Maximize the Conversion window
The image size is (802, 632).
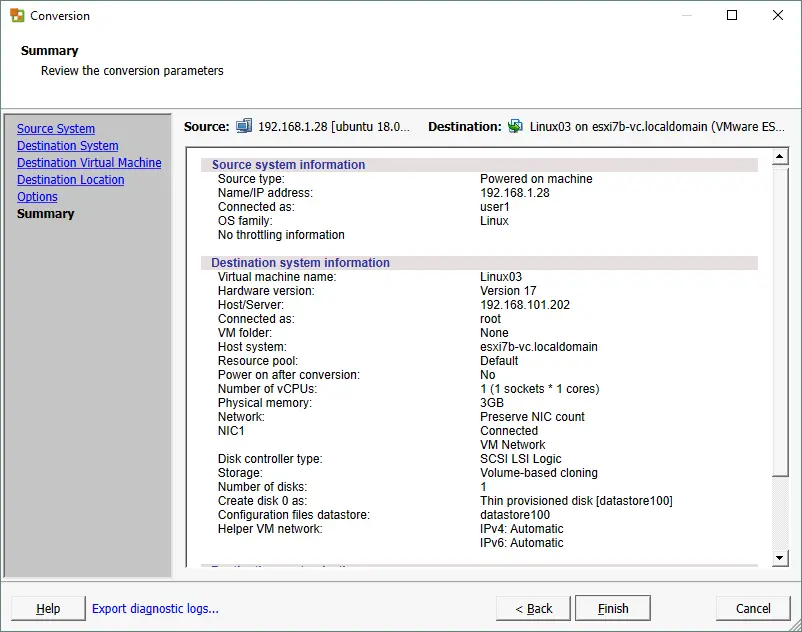click(732, 15)
